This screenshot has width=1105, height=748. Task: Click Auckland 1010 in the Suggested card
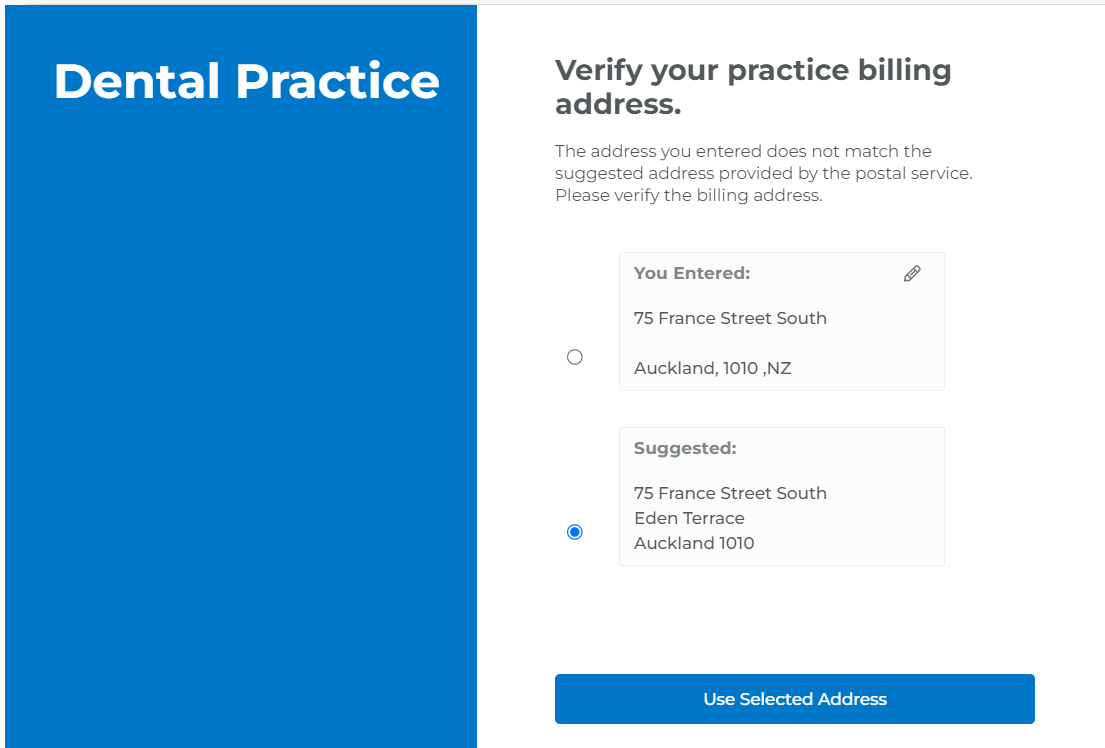(694, 544)
